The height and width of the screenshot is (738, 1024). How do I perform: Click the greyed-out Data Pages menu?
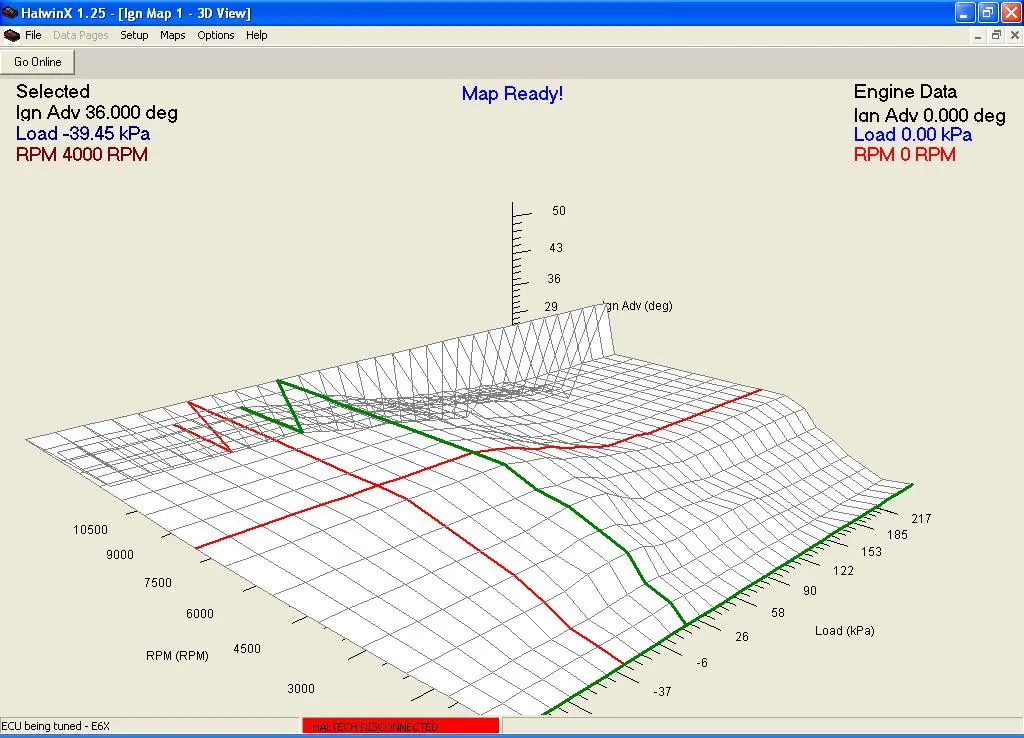tap(80, 35)
